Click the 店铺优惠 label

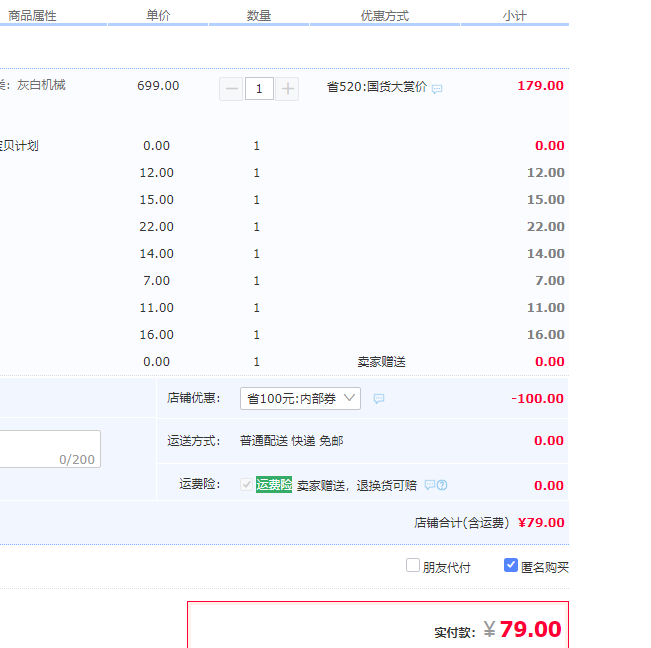point(193,398)
